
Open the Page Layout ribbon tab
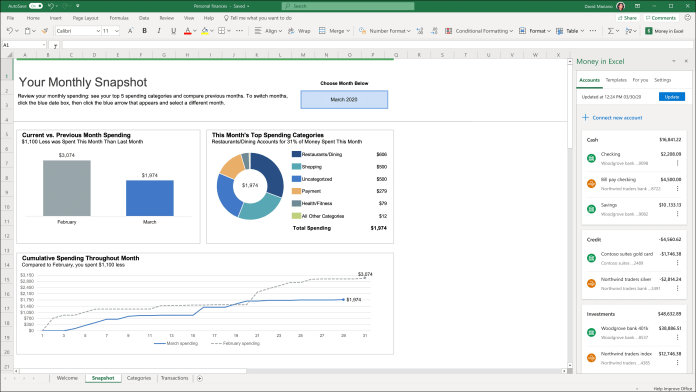coord(85,18)
